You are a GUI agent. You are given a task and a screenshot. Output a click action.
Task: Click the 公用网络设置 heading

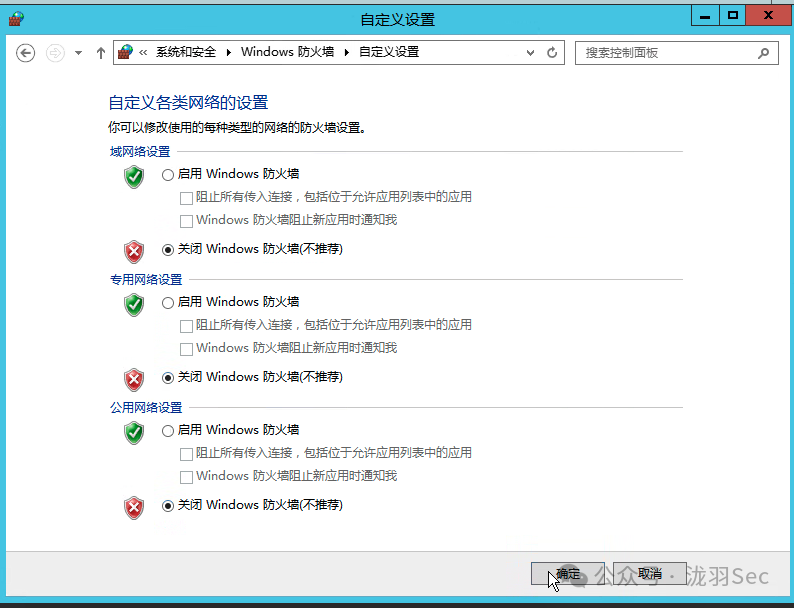146,408
